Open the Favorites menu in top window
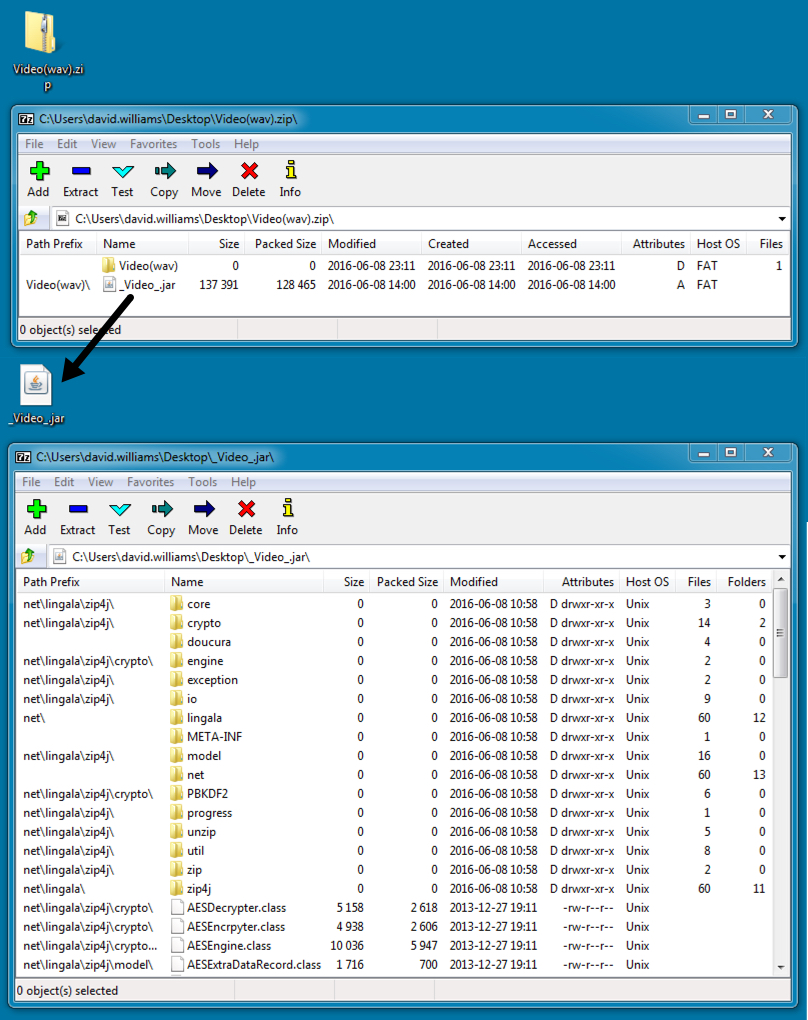 pos(153,144)
